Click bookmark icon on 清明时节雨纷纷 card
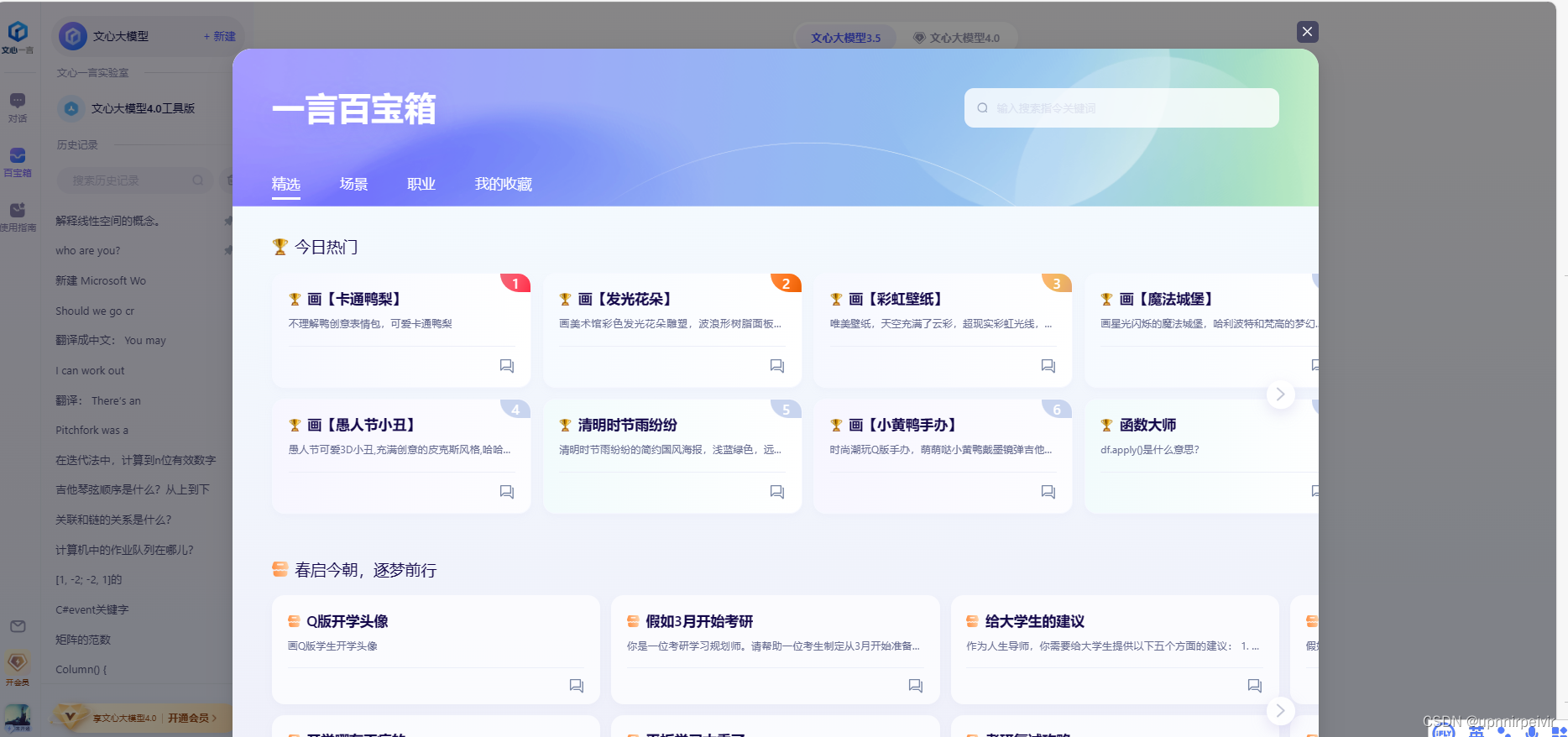The height and width of the screenshot is (737, 1568). click(777, 492)
